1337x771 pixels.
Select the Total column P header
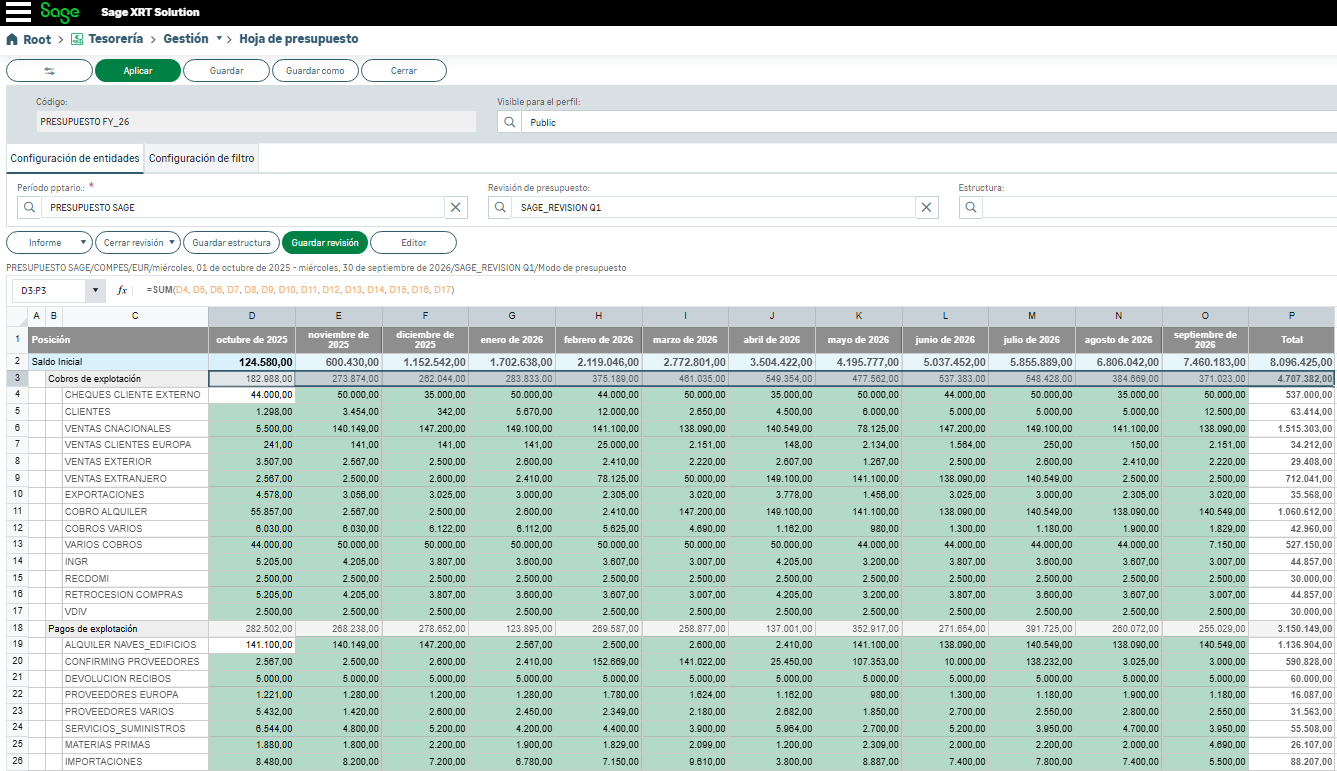click(x=1290, y=316)
